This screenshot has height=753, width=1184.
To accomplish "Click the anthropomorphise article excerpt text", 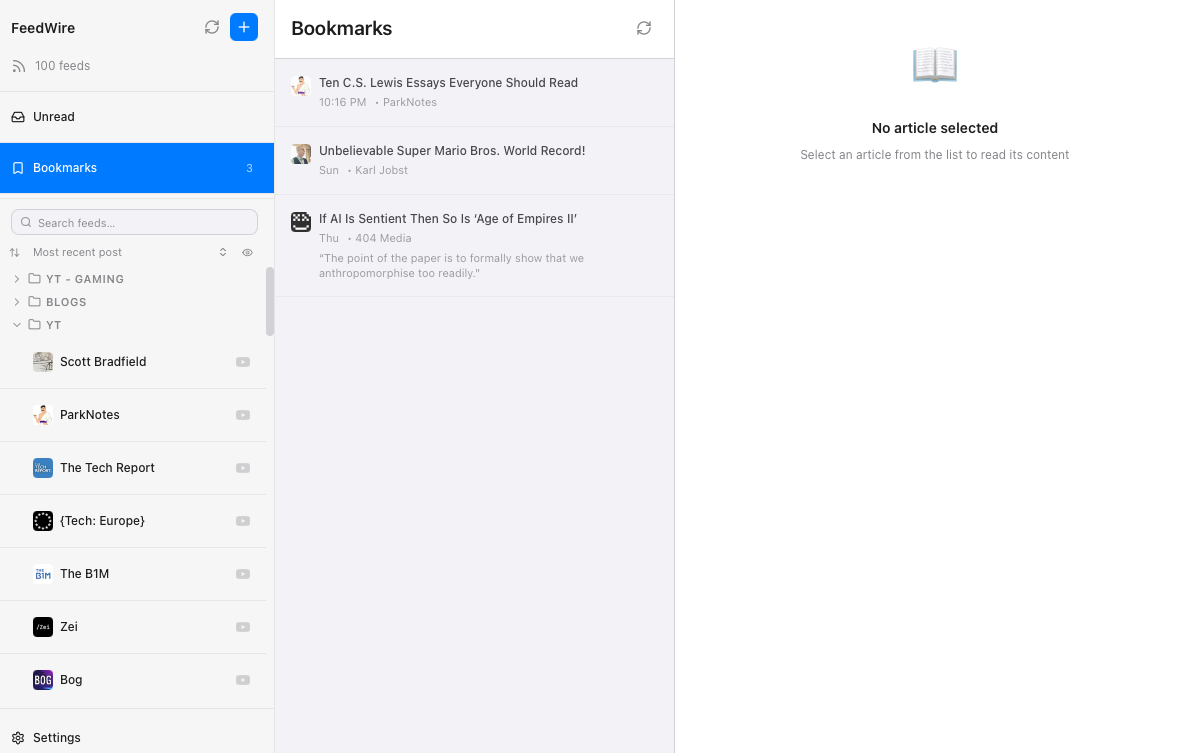I will 452,266.
